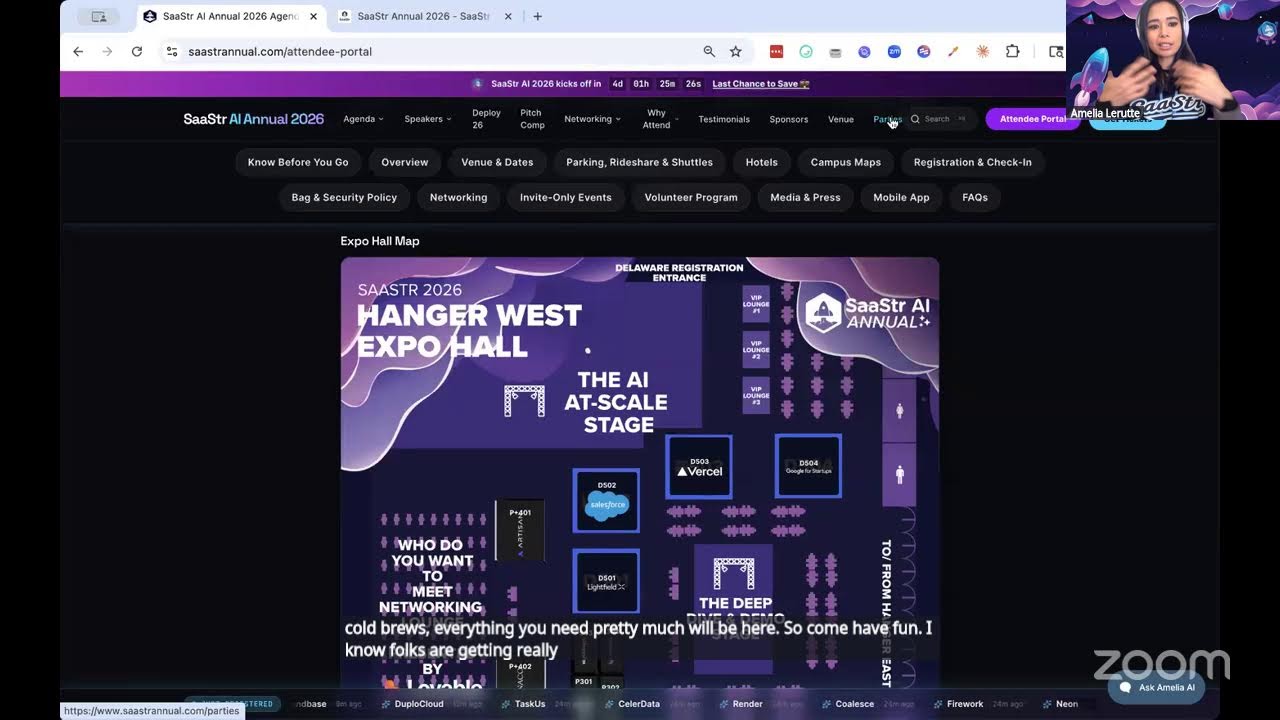Click the Amelia Lerutte webcam video thumbnail
The height and width of the screenshot is (720, 1280).
[x=1173, y=60]
